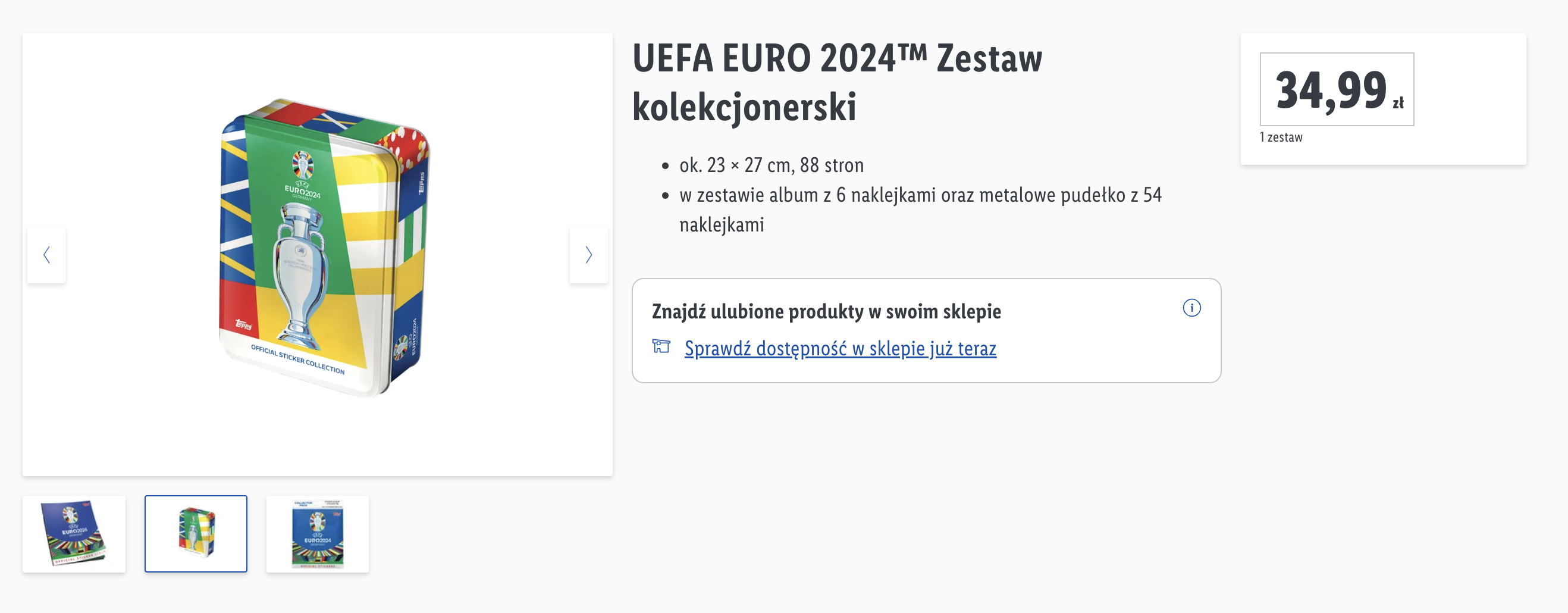The image size is (1568, 613).
Task: Open the store availability info icon
Action: [1191, 308]
